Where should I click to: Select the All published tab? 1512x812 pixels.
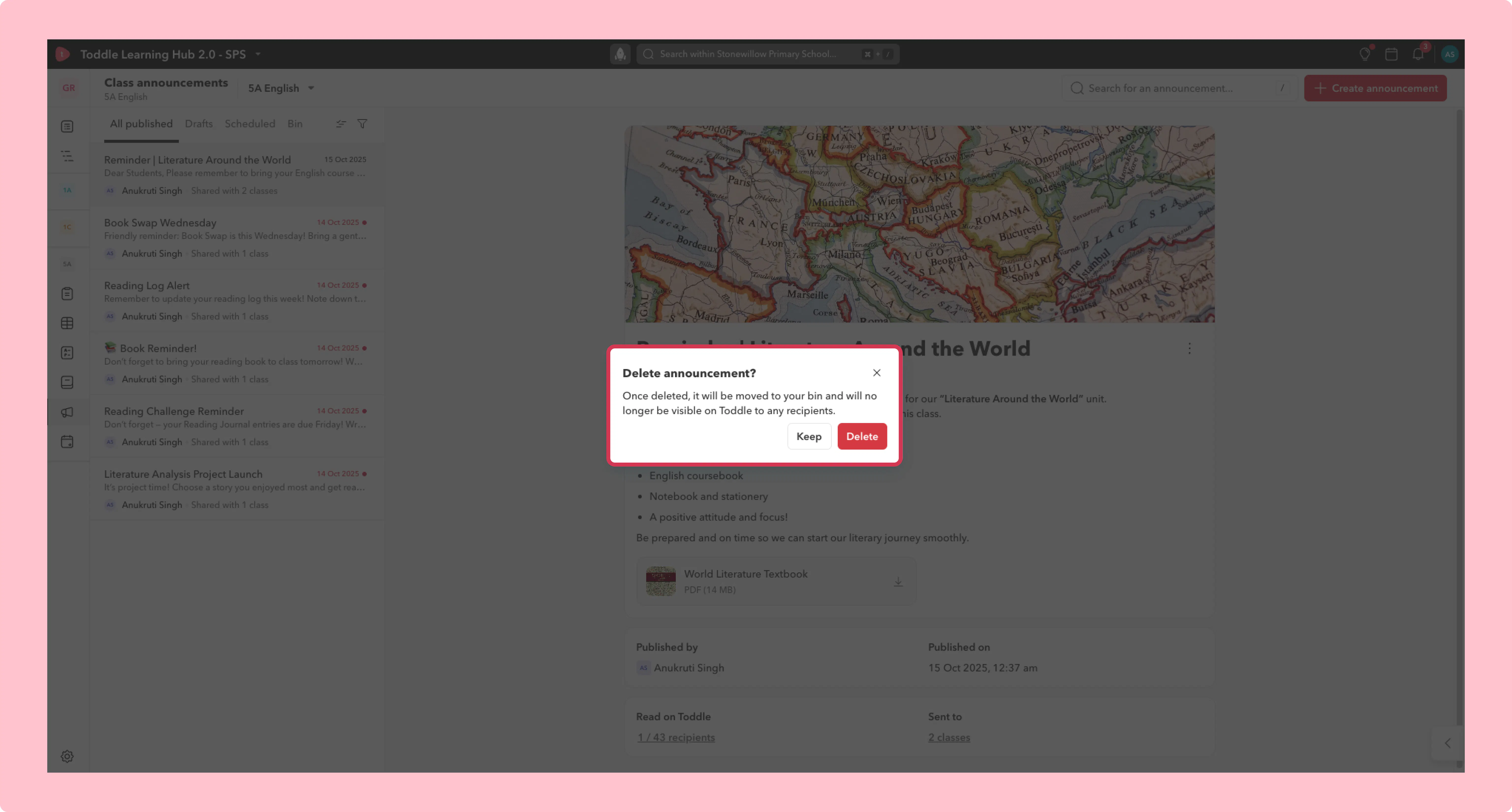tap(142, 124)
